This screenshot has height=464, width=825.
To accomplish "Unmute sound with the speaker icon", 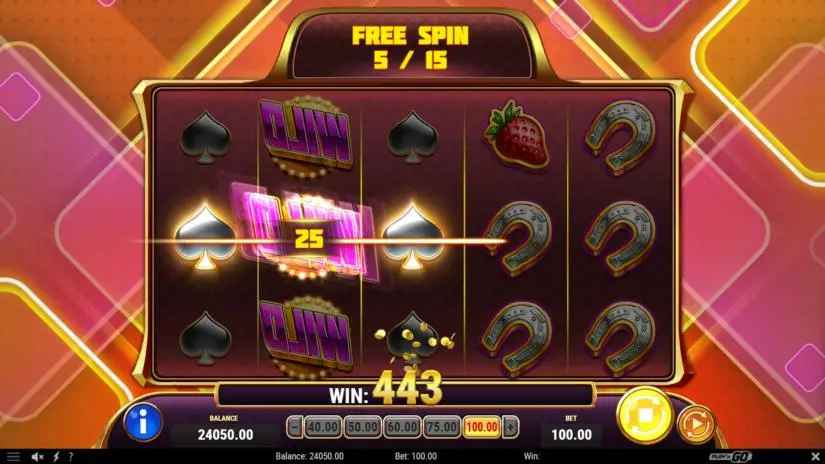I will 37,457.
